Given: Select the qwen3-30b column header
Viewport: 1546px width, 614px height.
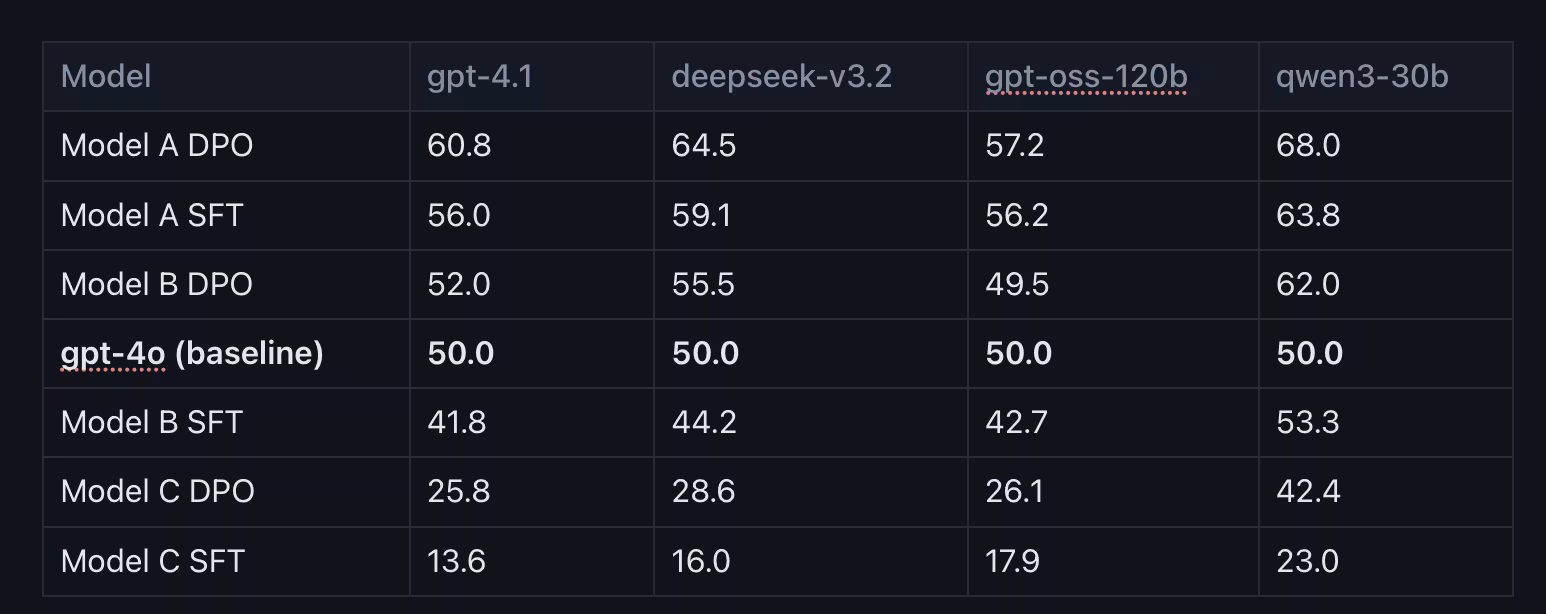Looking at the screenshot, I should coord(1361,76).
